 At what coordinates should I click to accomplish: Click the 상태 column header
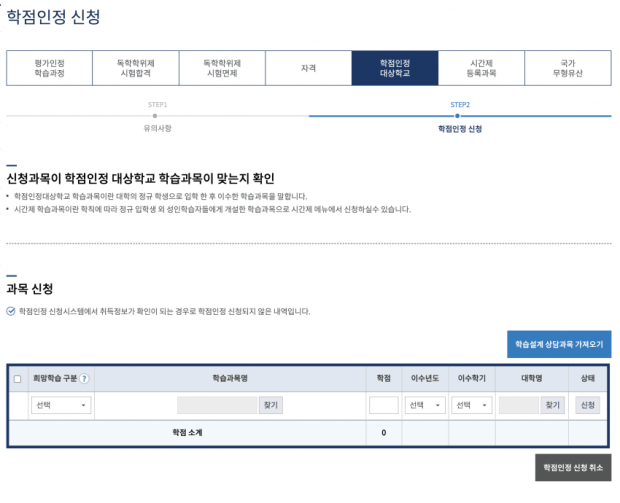588,378
